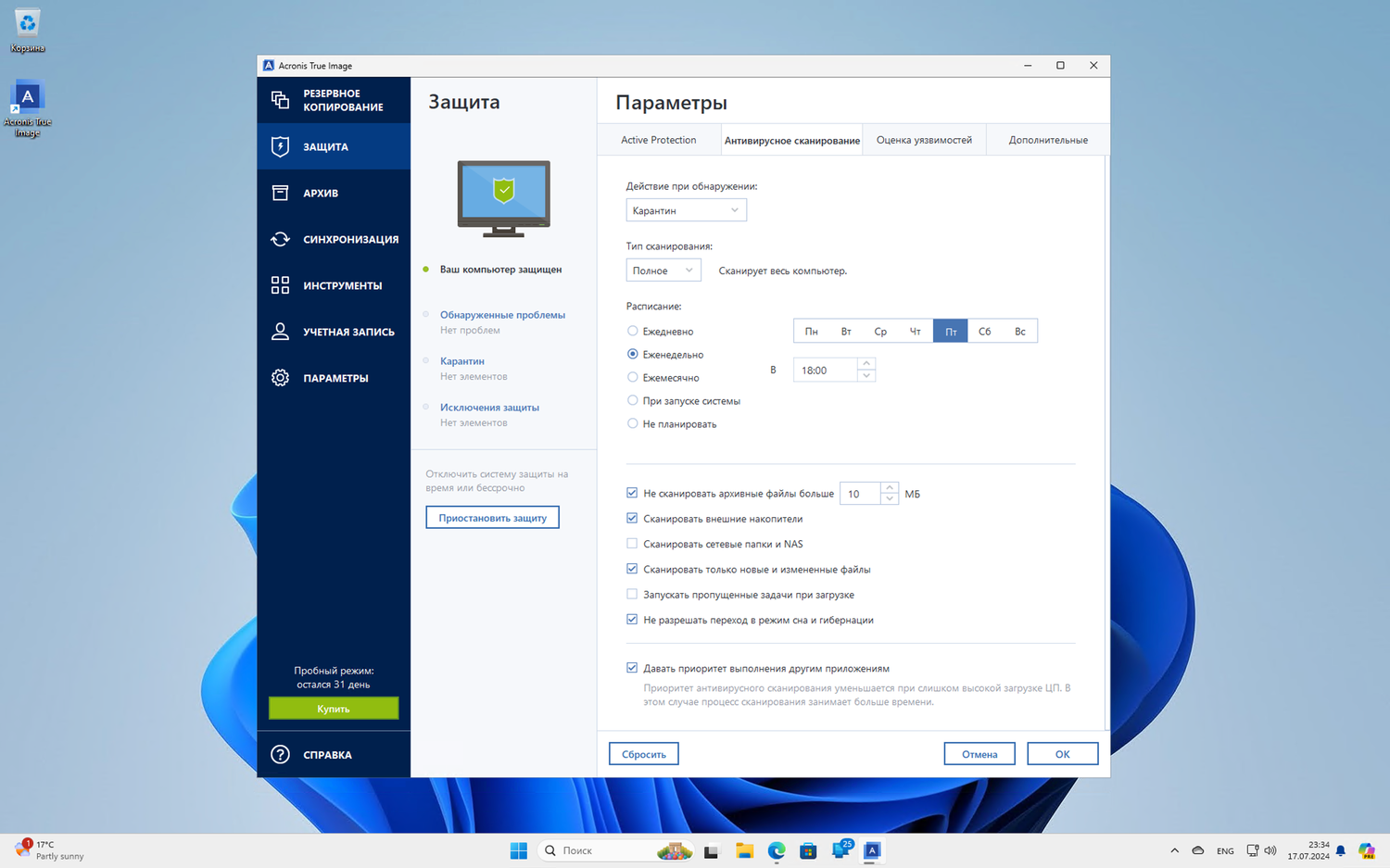
Task: Confirm settings with the OK button
Action: click(x=1063, y=754)
